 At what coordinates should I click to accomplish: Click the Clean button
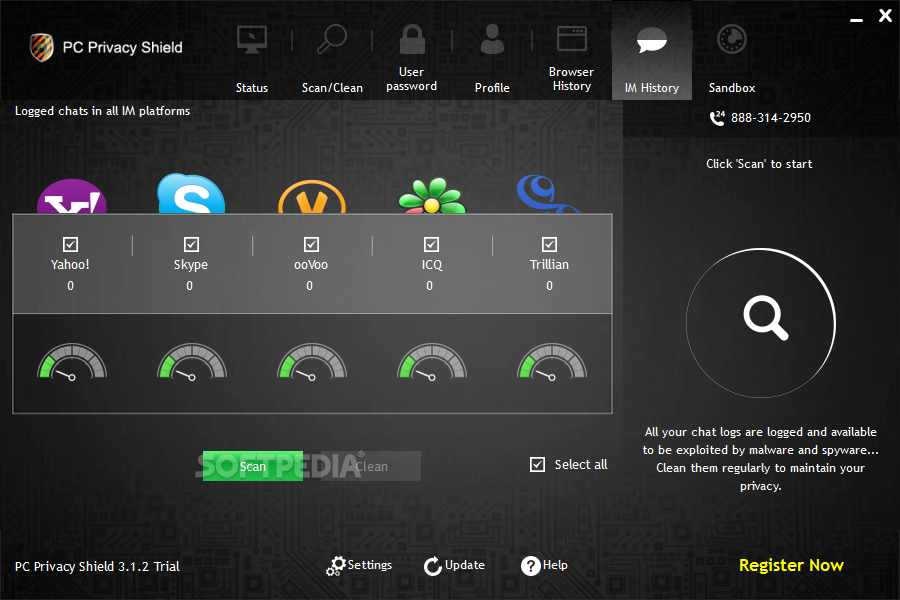[371, 466]
